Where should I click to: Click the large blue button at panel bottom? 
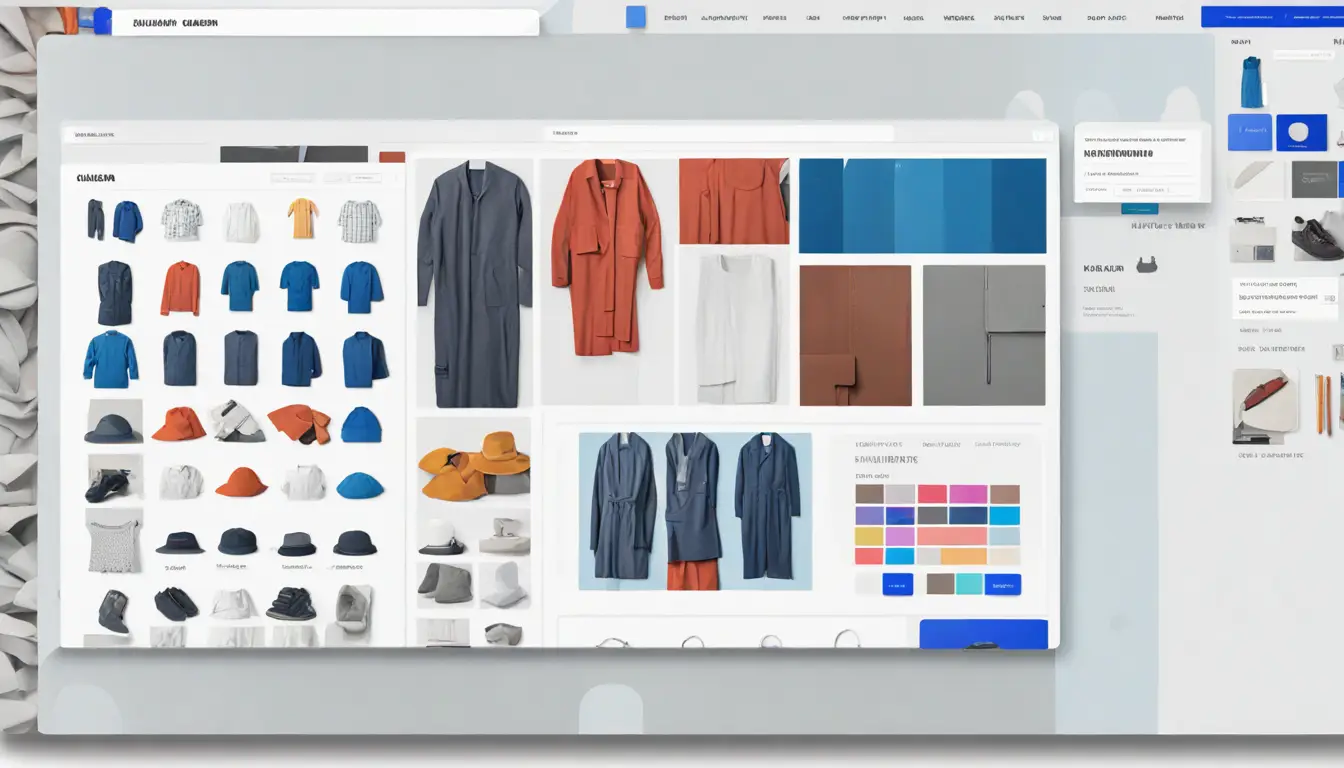coord(983,634)
